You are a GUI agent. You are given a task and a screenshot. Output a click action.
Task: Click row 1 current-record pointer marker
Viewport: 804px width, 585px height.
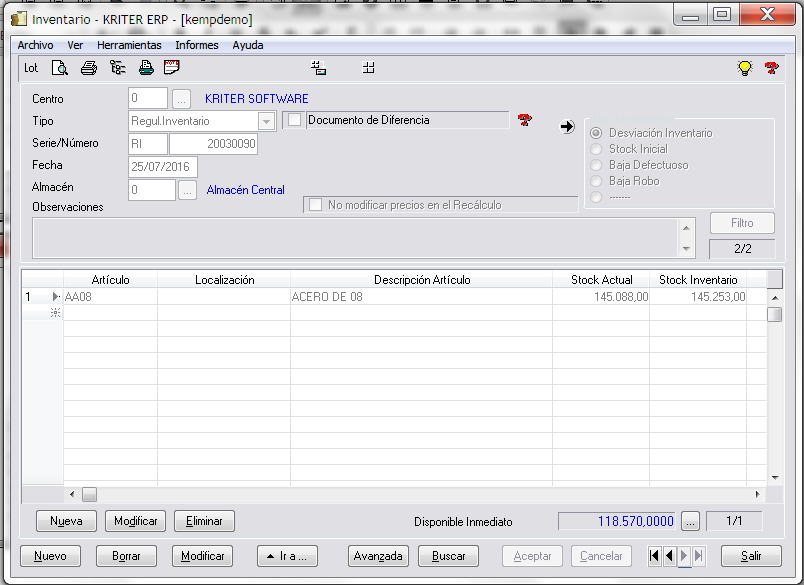(x=55, y=296)
